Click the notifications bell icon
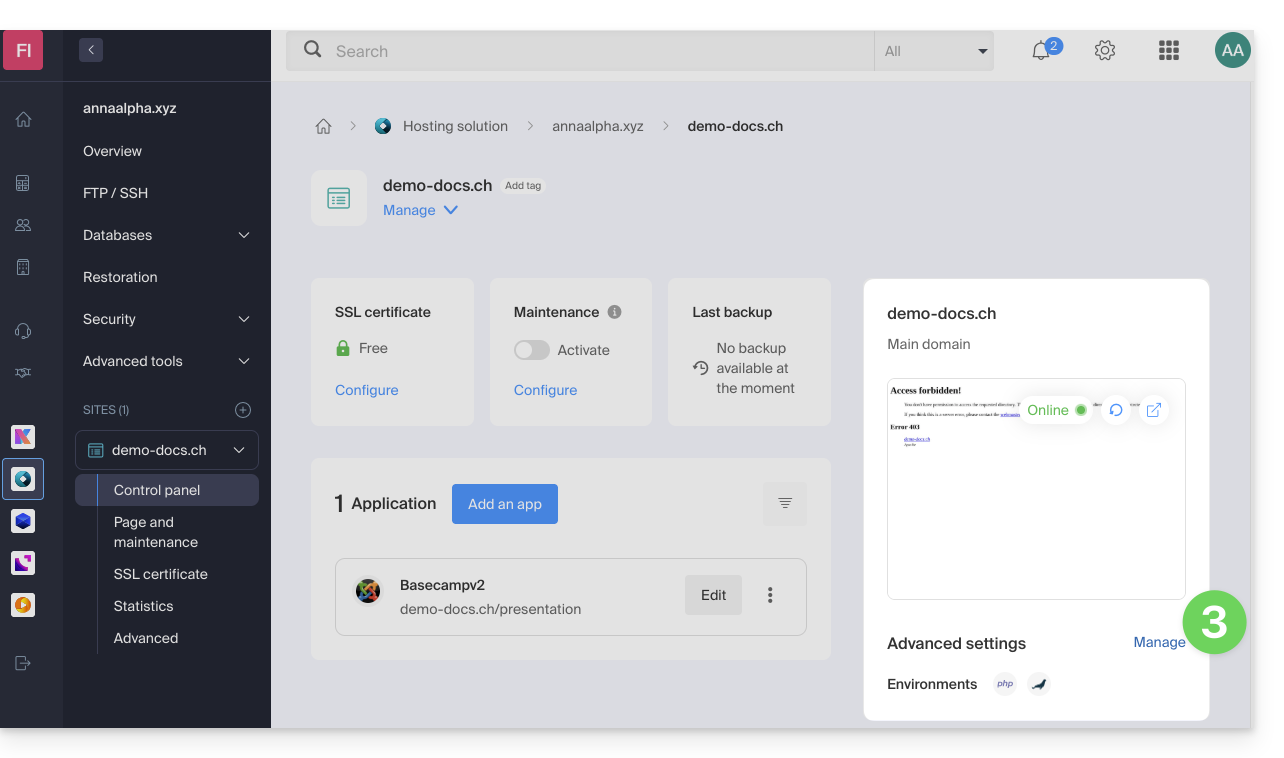 click(1041, 51)
